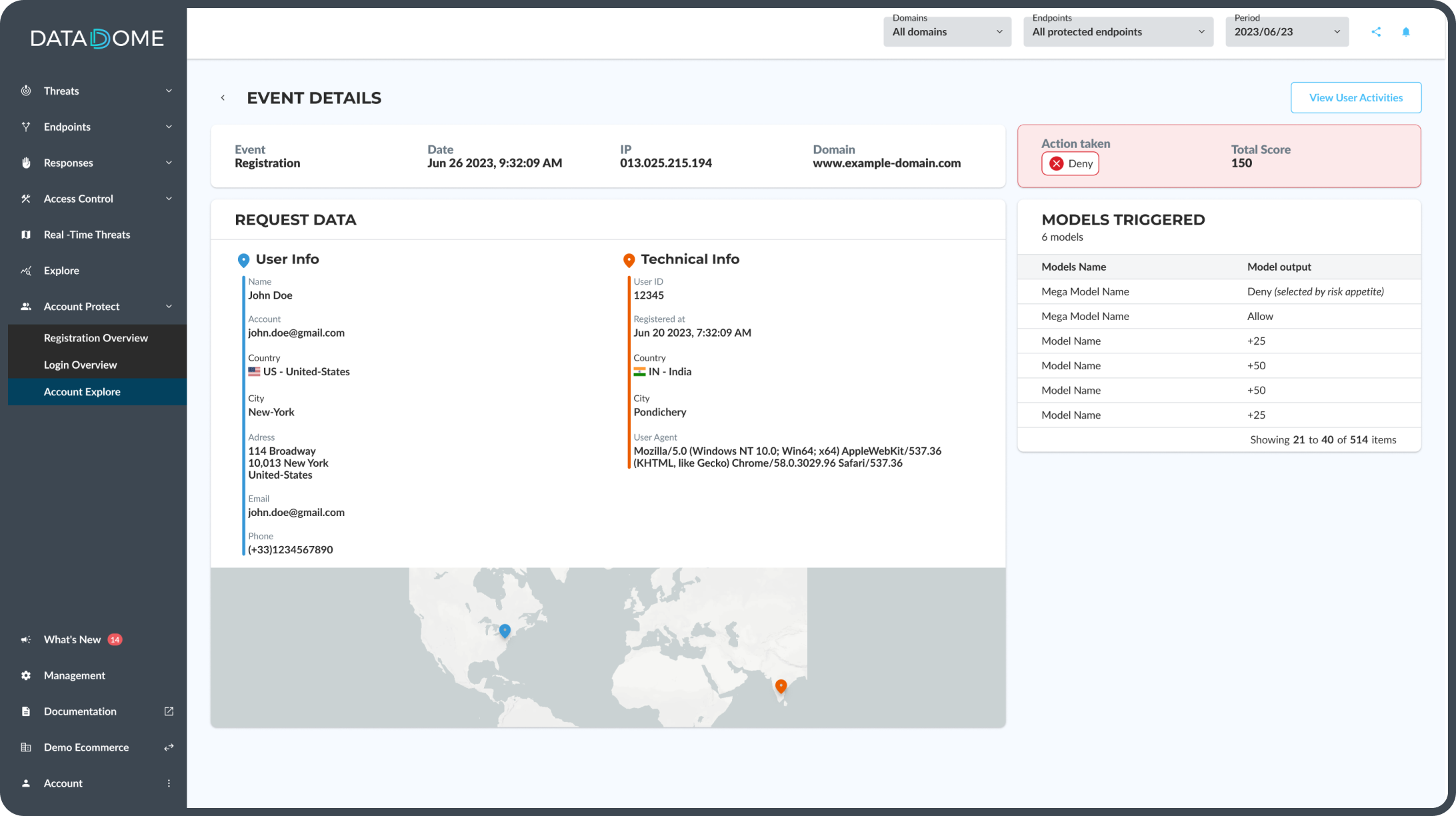
Task: Open the Account options kebab menu
Action: (x=169, y=783)
